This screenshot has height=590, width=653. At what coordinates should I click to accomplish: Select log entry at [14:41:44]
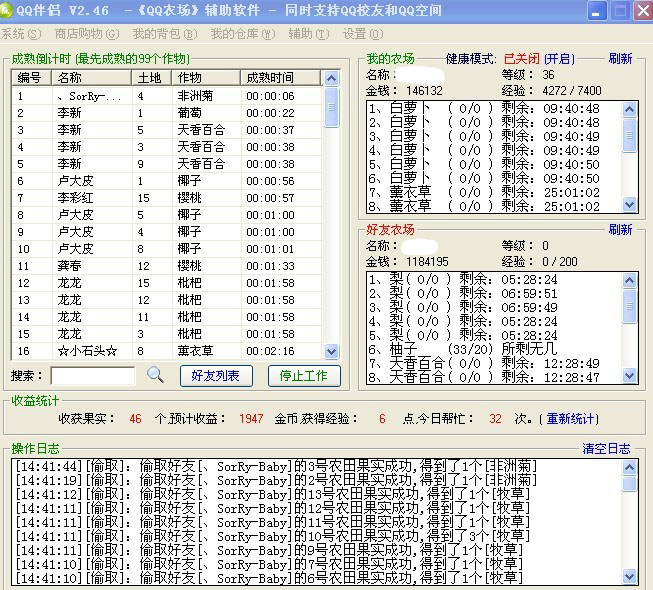[x=317, y=466]
